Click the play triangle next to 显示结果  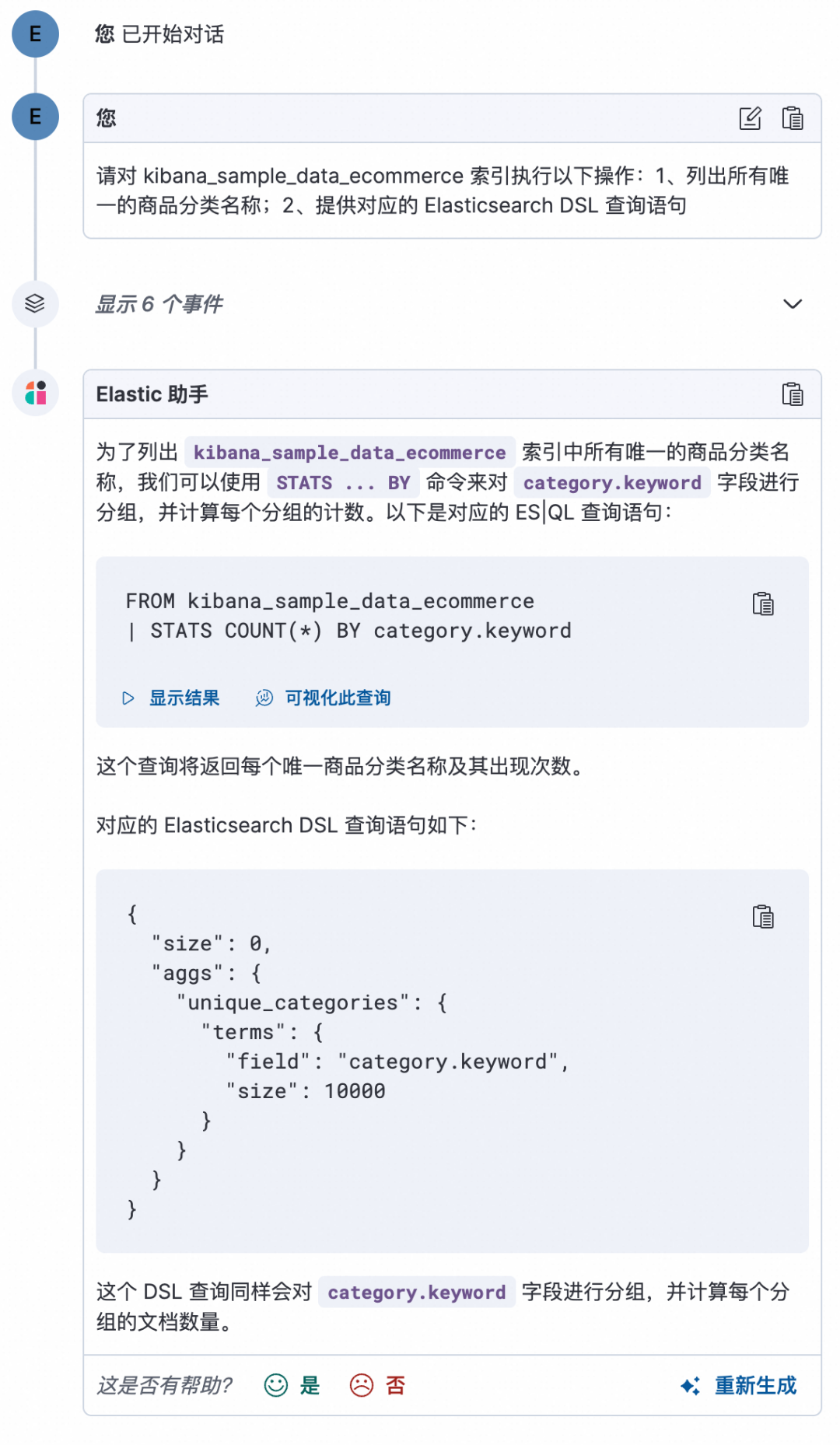point(129,698)
